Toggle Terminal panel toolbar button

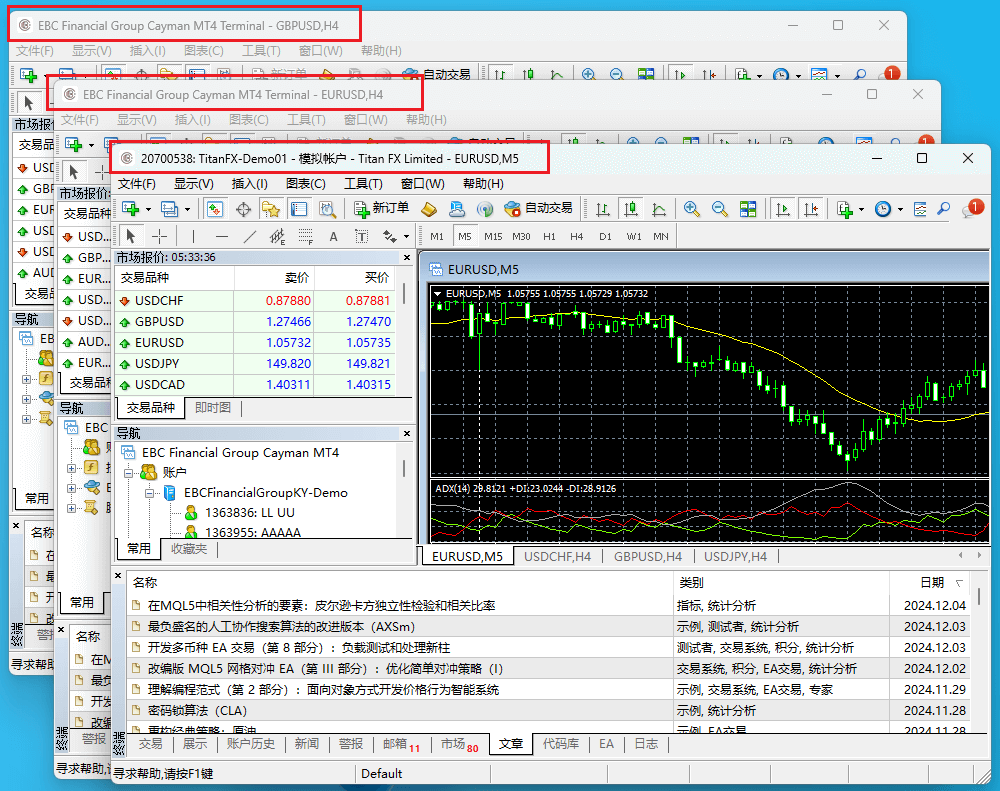(x=299, y=209)
